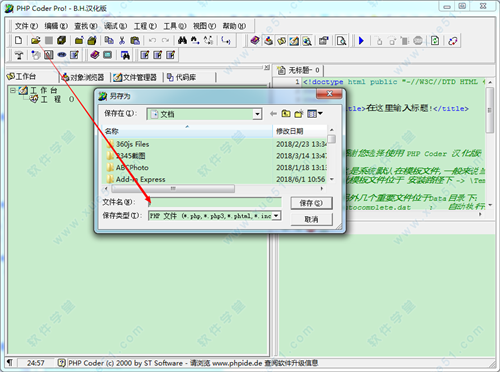
Task: Click the Cut scissors icon
Action: coord(122,41)
